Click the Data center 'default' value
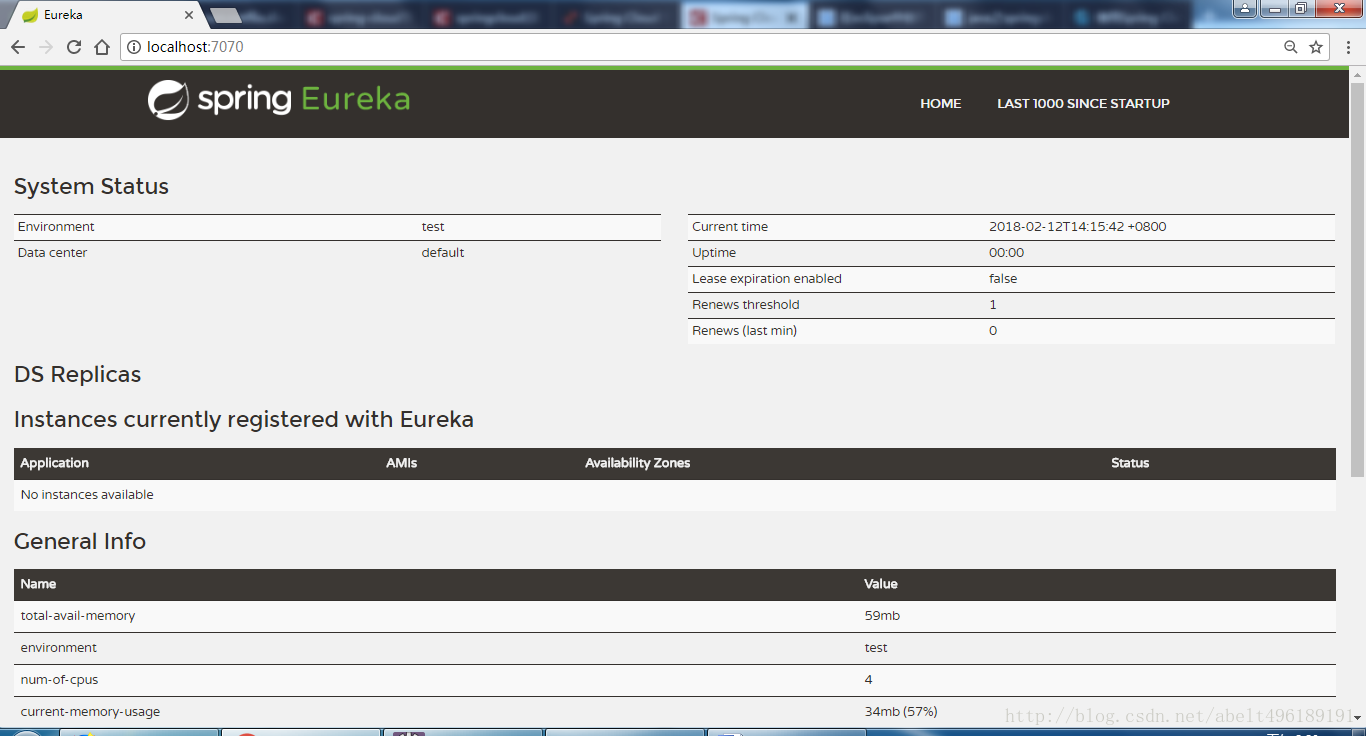 coord(443,253)
